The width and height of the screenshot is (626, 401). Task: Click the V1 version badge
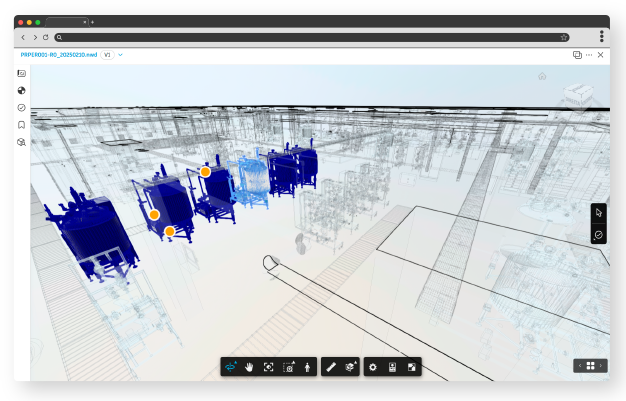pos(107,55)
